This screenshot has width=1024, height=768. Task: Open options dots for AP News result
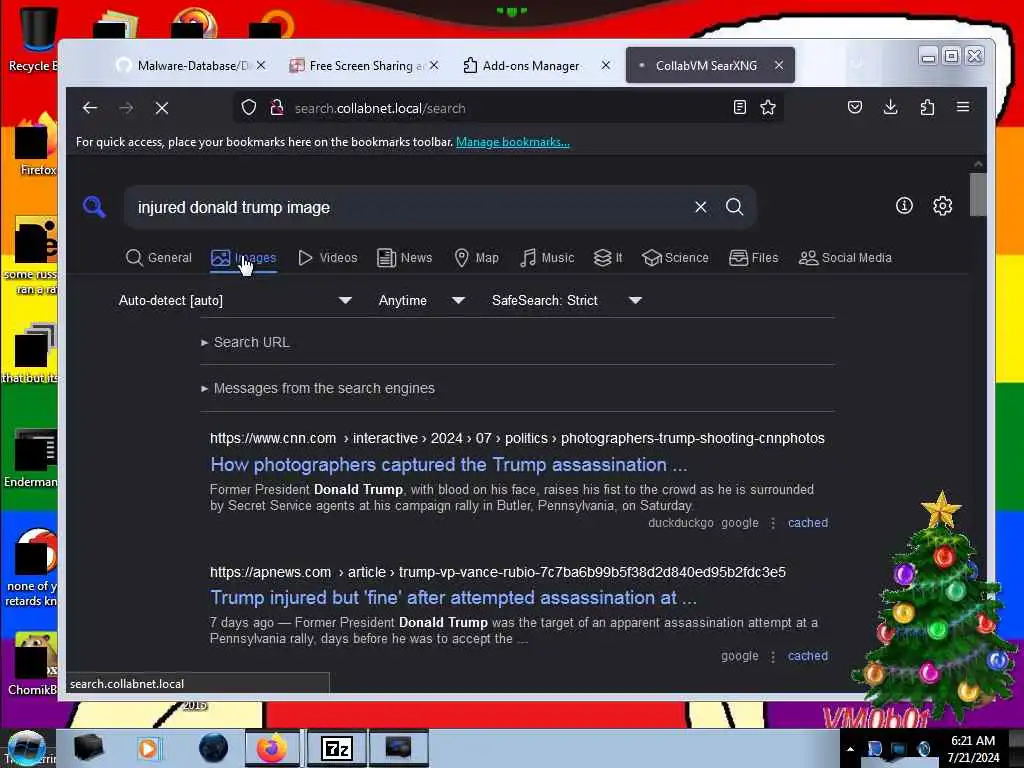(x=773, y=656)
